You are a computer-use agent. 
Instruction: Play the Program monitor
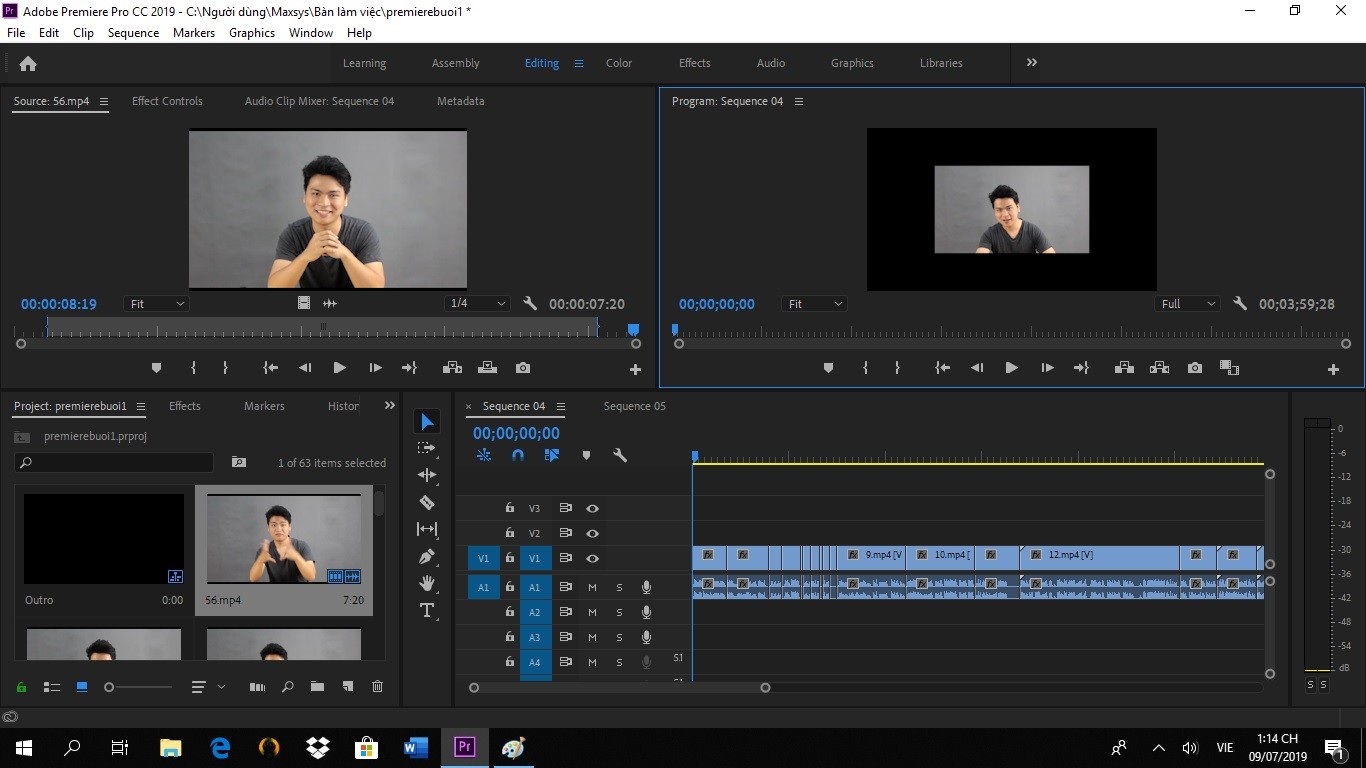coord(1011,368)
